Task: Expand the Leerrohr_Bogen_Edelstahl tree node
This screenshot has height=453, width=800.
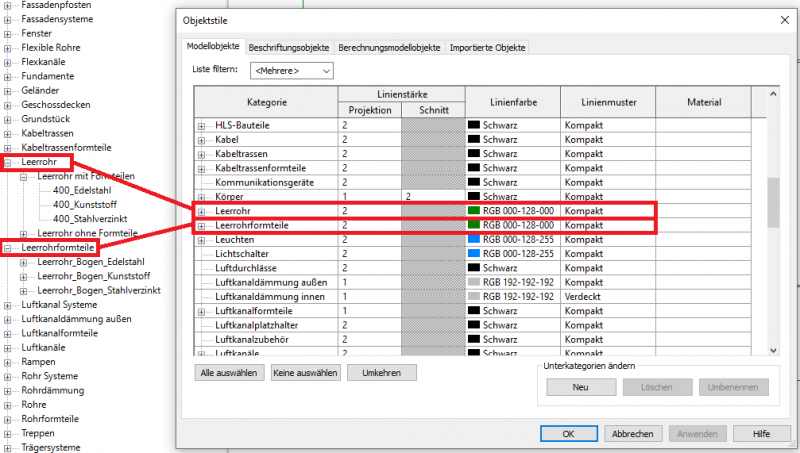Action: point(25,262)
